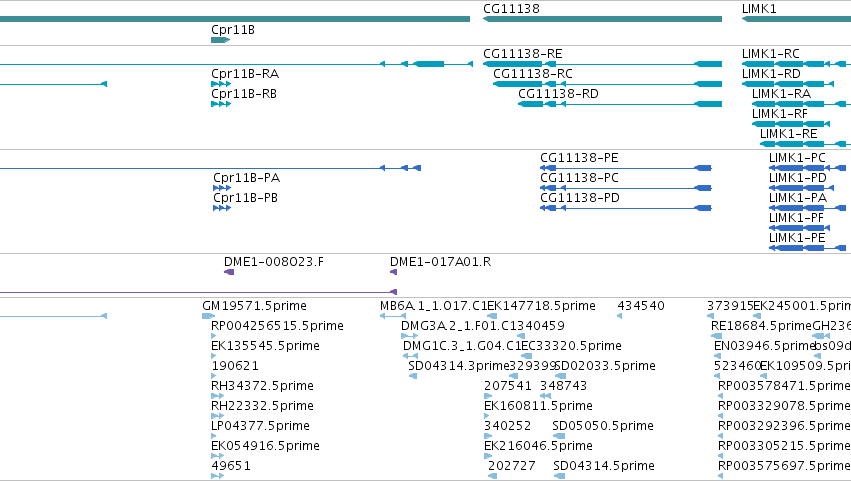Select the 523460 feature label
Screen dimensions: 851x481
(x=738, y=366)
